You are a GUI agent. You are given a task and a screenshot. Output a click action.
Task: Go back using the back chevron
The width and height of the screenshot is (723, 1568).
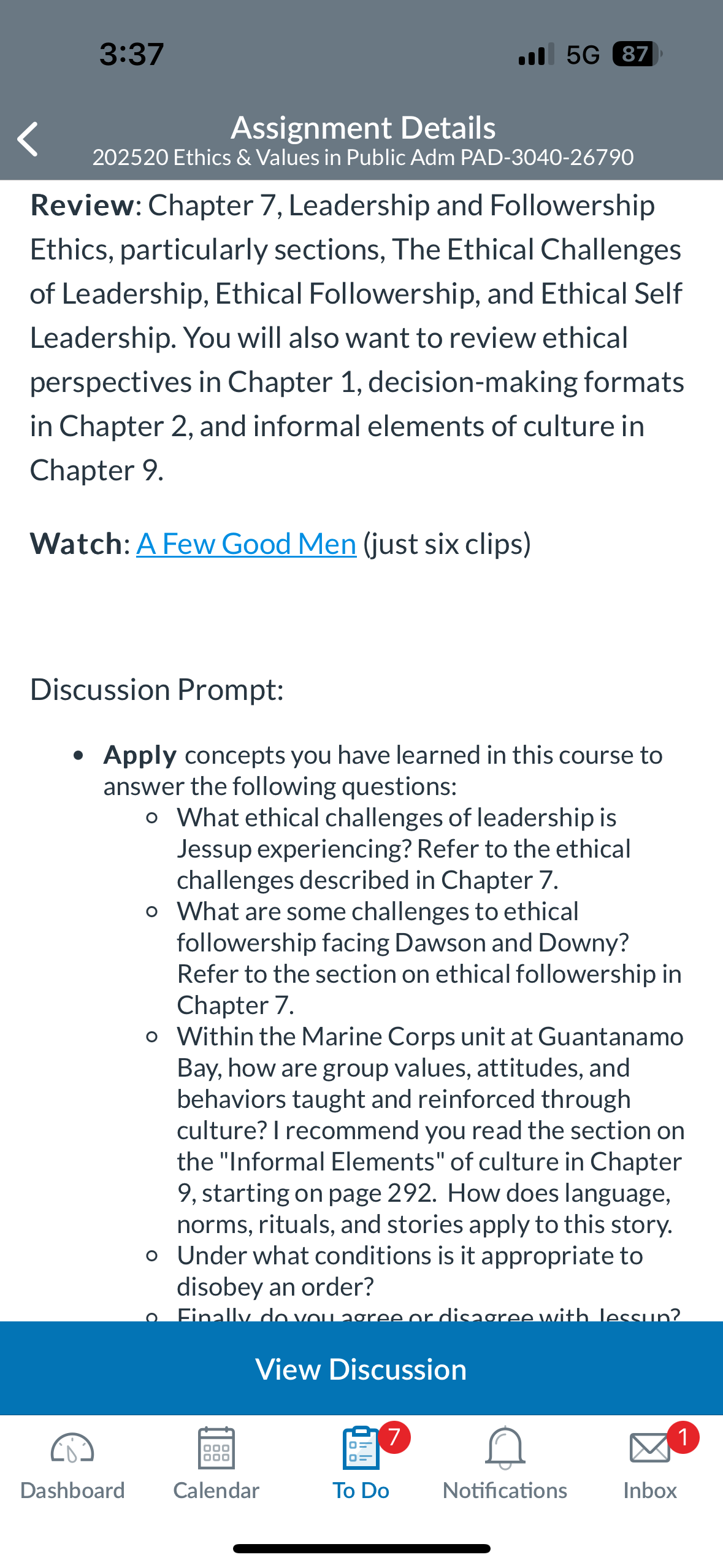pos(28,139)
